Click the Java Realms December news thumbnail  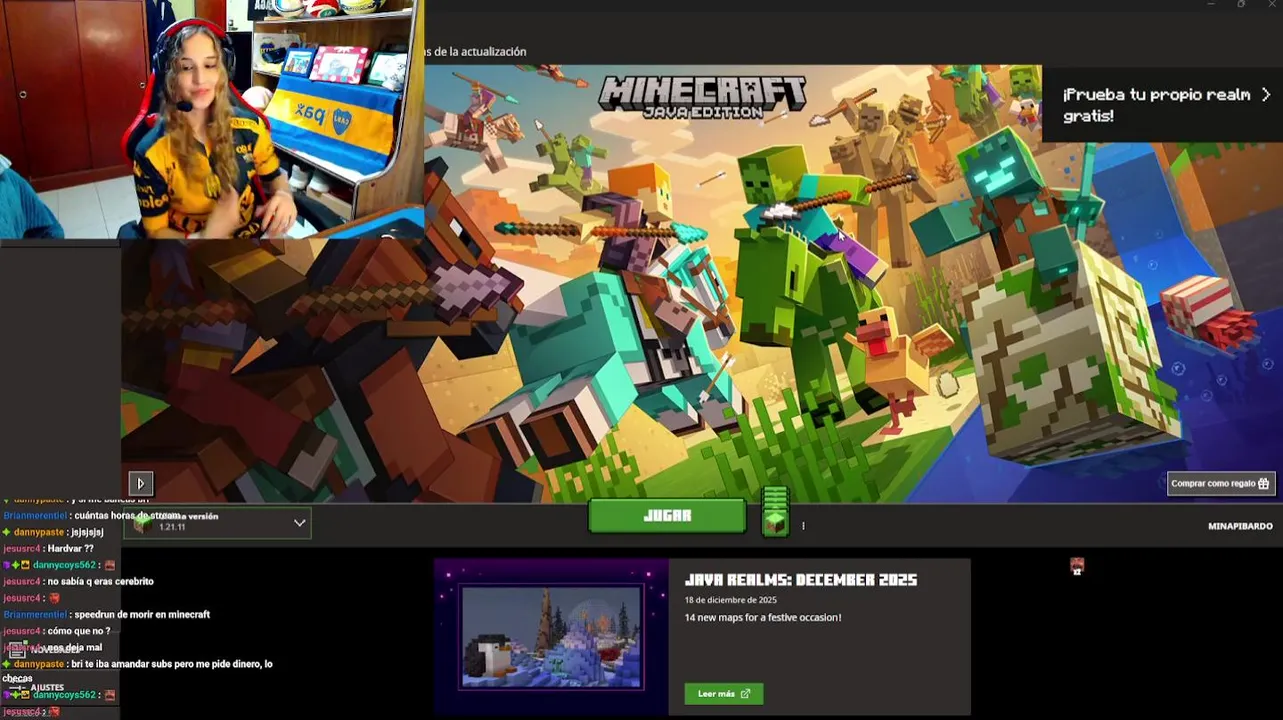point(551,636)
